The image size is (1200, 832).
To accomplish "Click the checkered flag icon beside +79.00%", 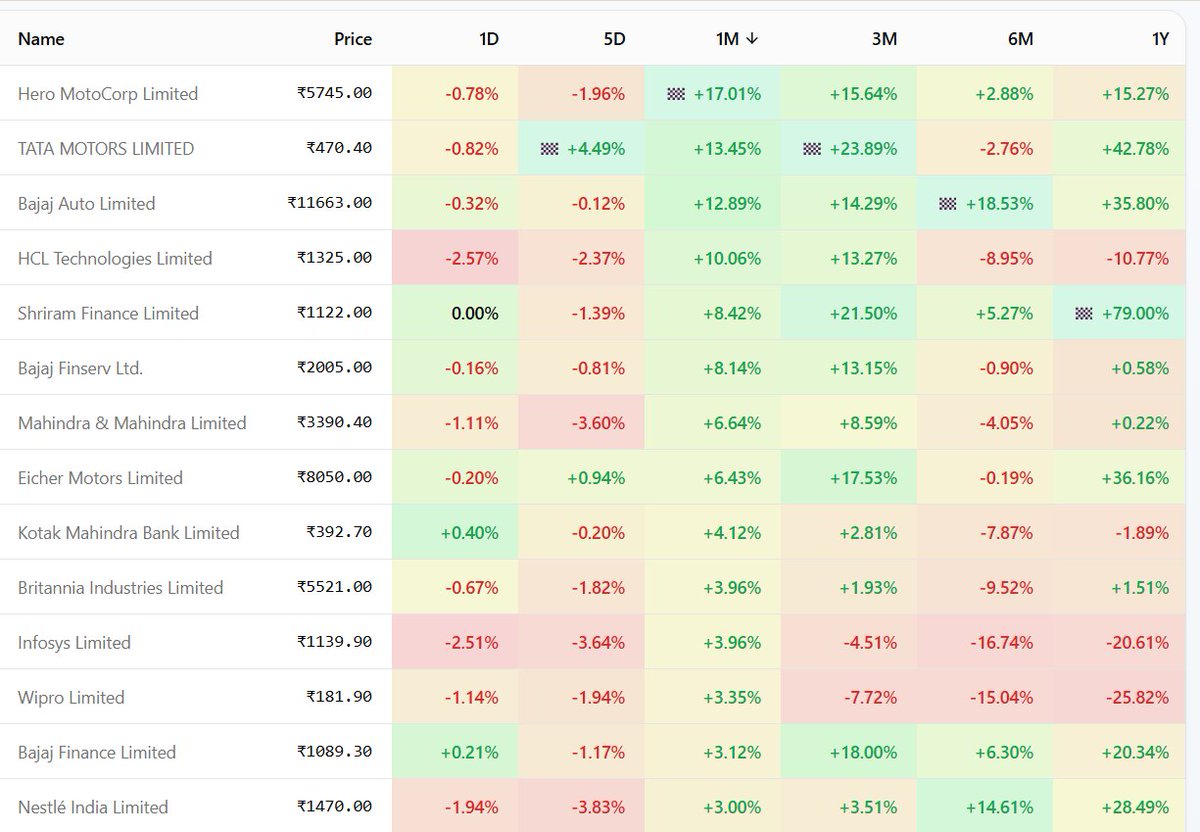I will tap(1084, 313).
